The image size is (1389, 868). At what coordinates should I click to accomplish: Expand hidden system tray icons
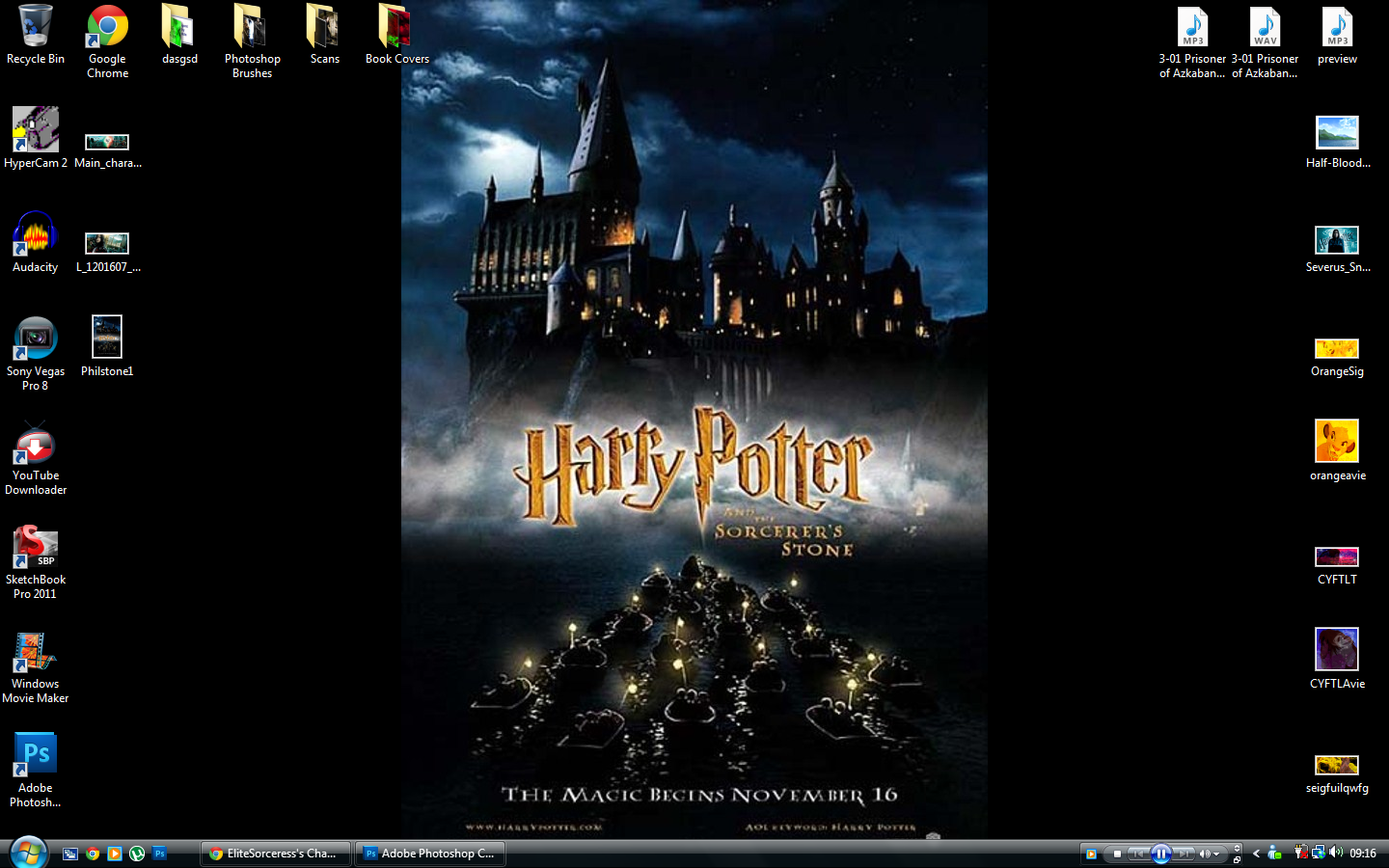tap(1256, 854)
